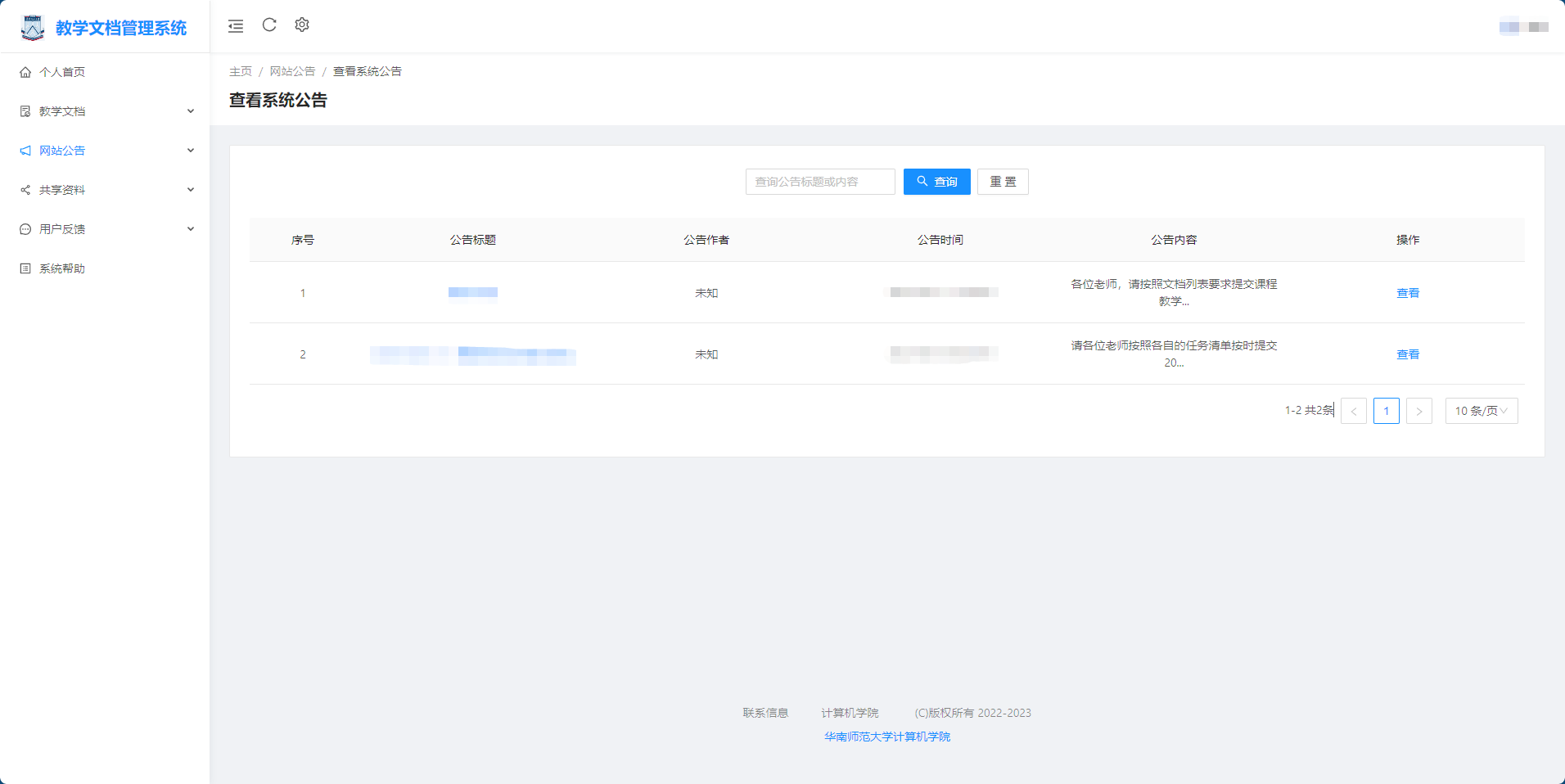Click 未知 author in row 1

click(x=706, y=293)
